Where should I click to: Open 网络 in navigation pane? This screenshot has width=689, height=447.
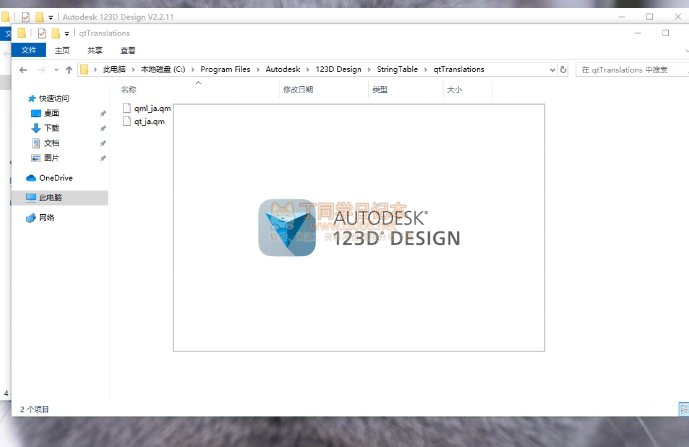pos(46,218)
